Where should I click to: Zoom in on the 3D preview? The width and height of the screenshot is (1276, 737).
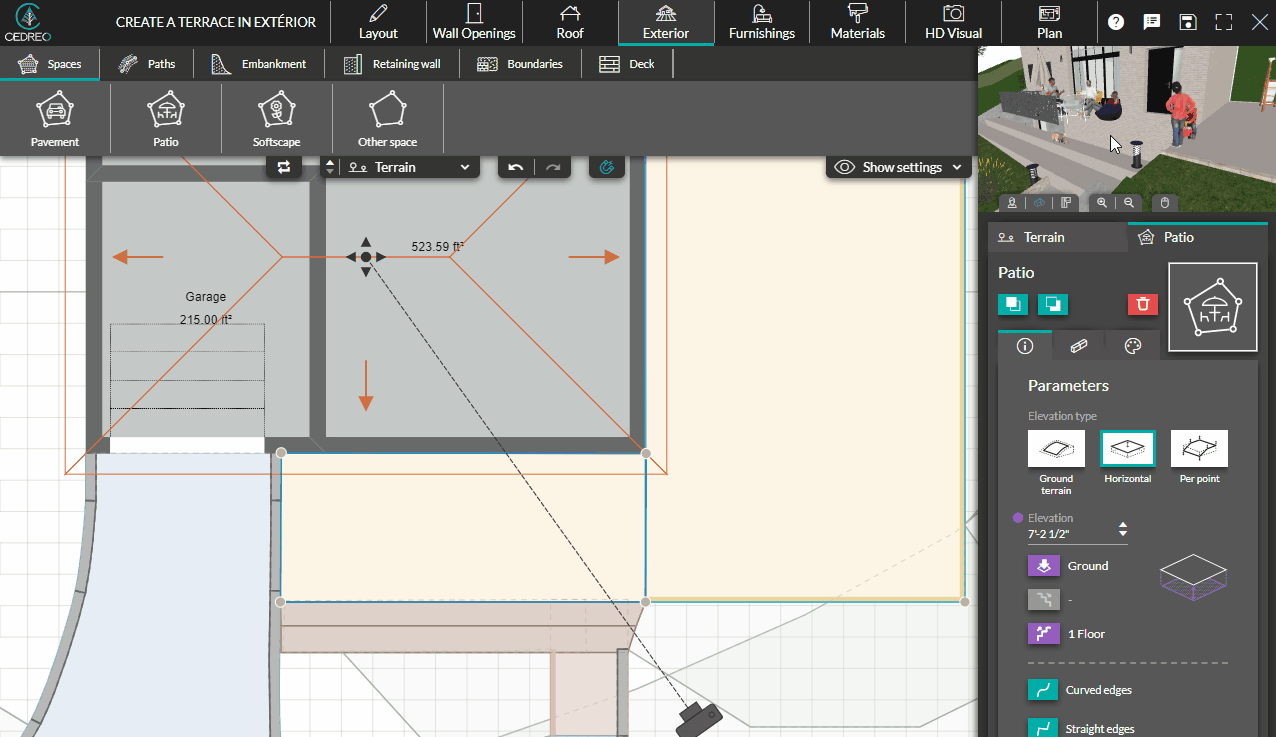click(x=1102, y=203)
